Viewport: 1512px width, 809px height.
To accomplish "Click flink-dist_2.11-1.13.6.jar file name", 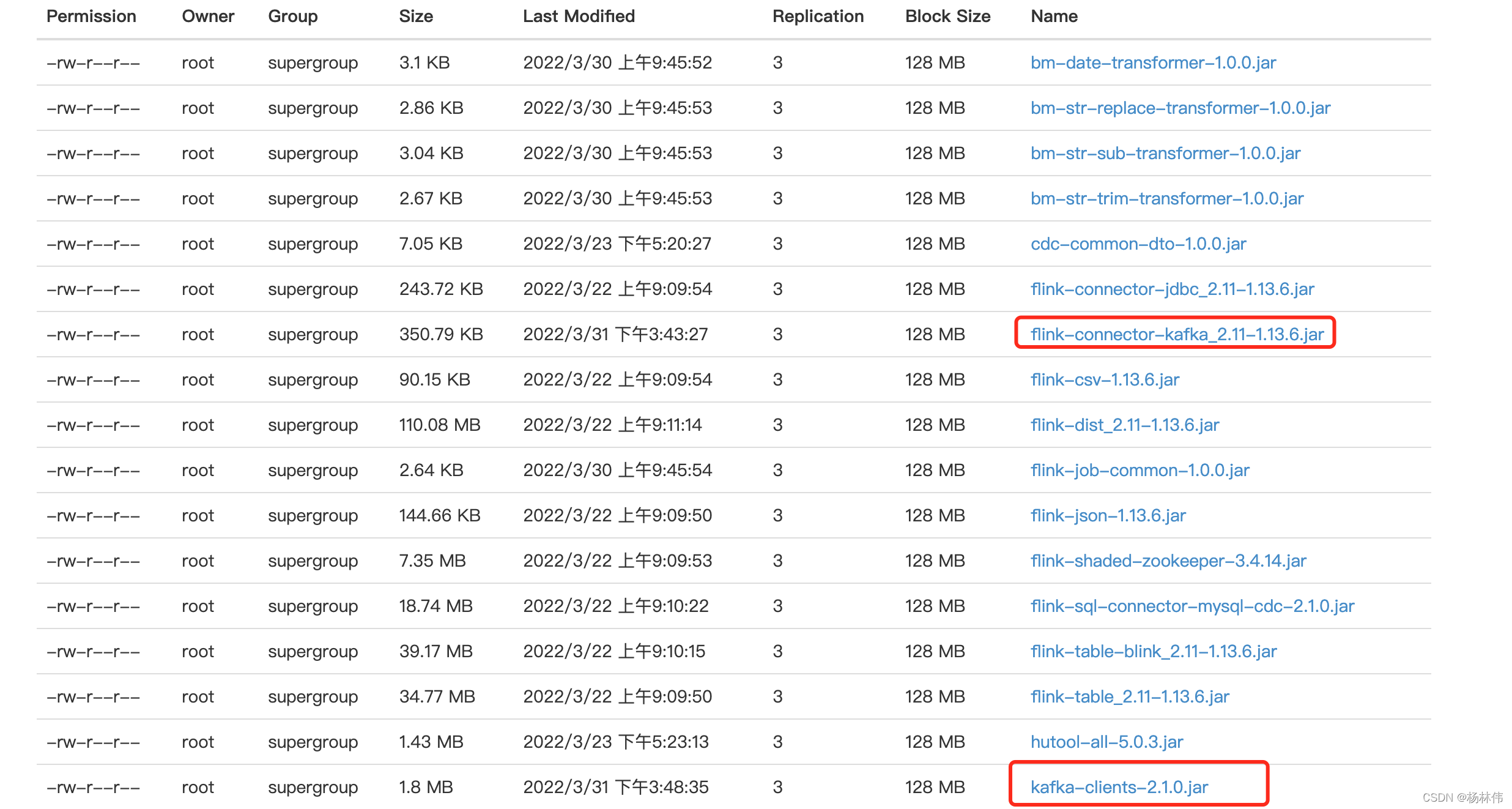I will tap(1124, 425).
